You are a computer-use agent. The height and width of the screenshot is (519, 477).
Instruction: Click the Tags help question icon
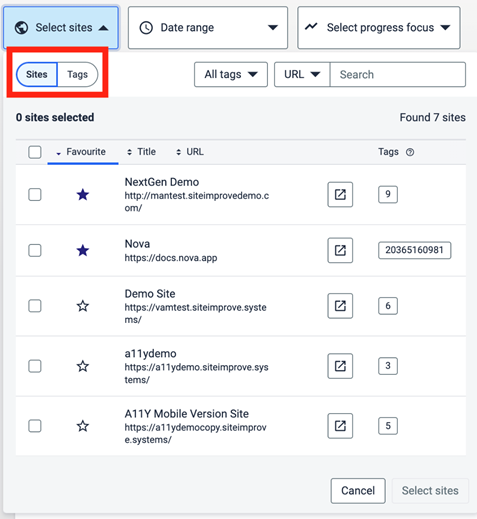(x=410, y=152)
